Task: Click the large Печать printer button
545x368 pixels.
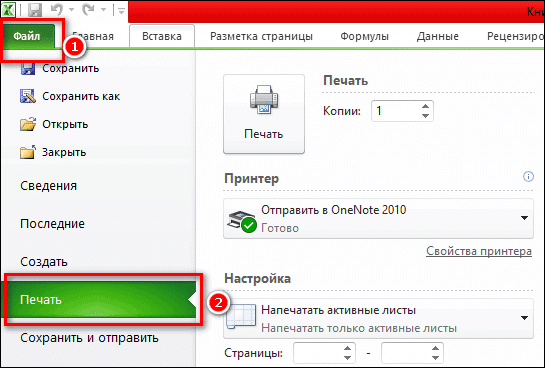Action: (264, 114)
